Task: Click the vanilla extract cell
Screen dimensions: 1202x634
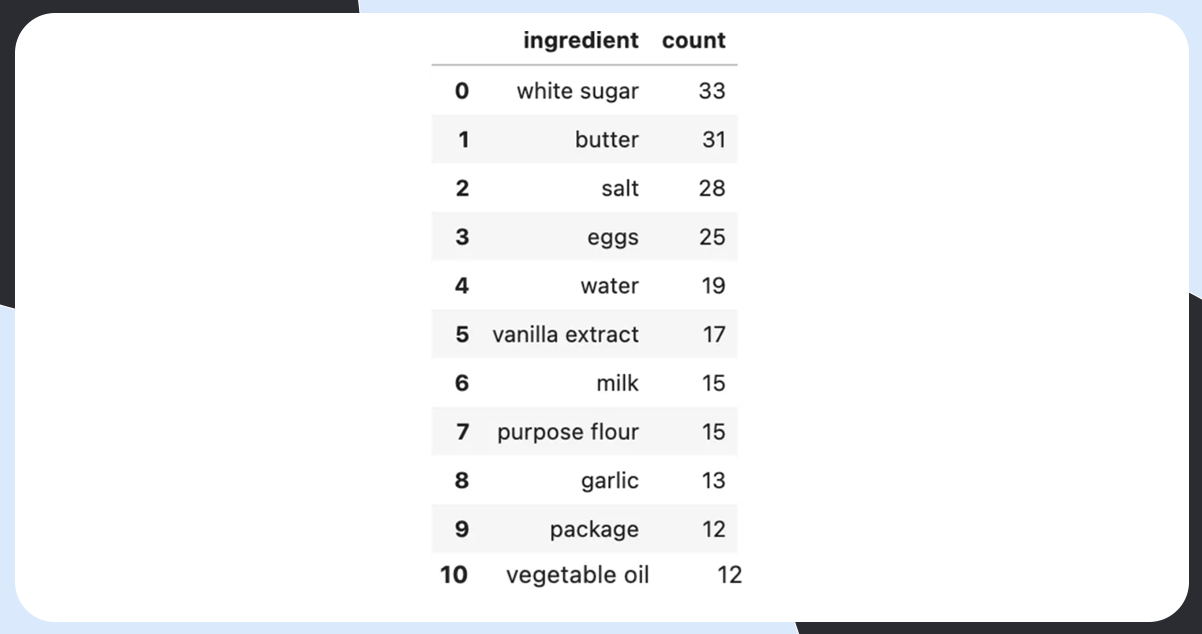Action: pyautogui.click(x=565, y=334)
